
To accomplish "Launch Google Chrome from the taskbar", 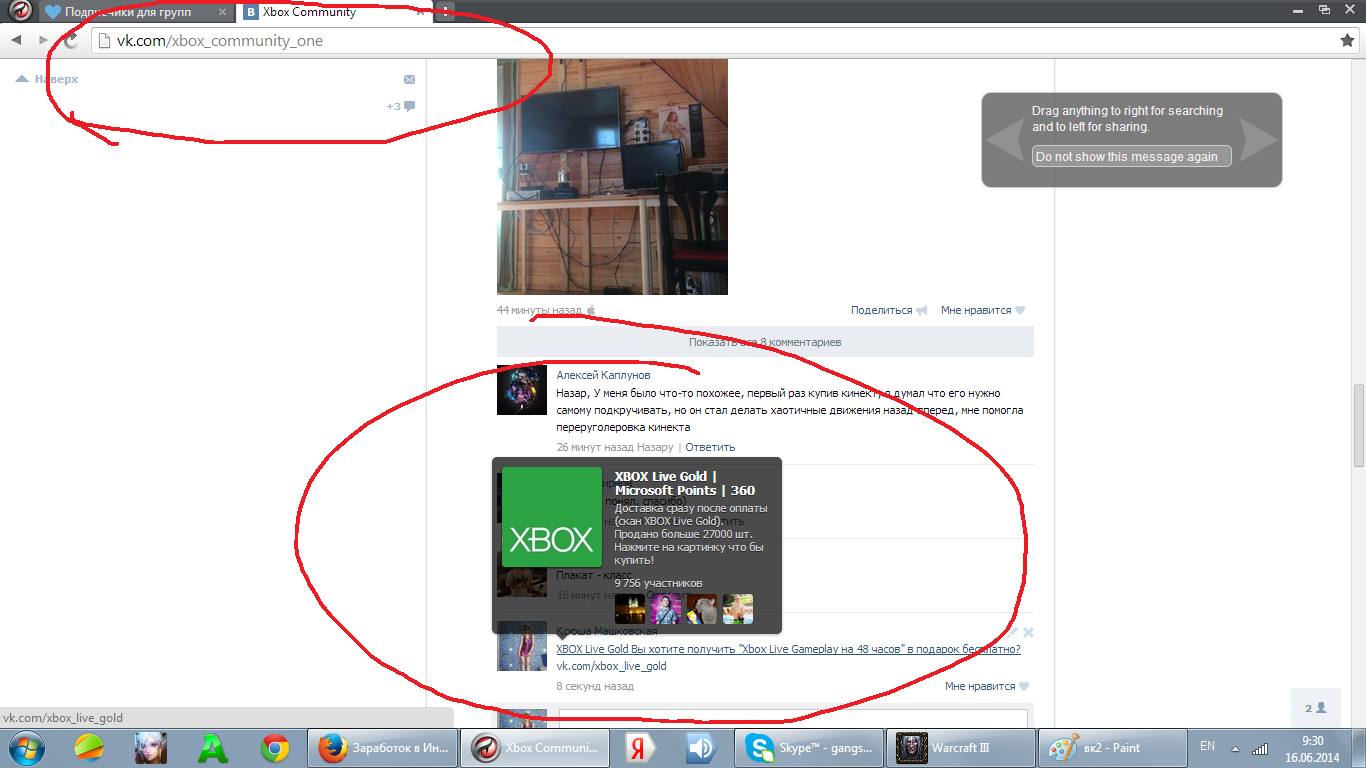I will click(x=275, y=747).
